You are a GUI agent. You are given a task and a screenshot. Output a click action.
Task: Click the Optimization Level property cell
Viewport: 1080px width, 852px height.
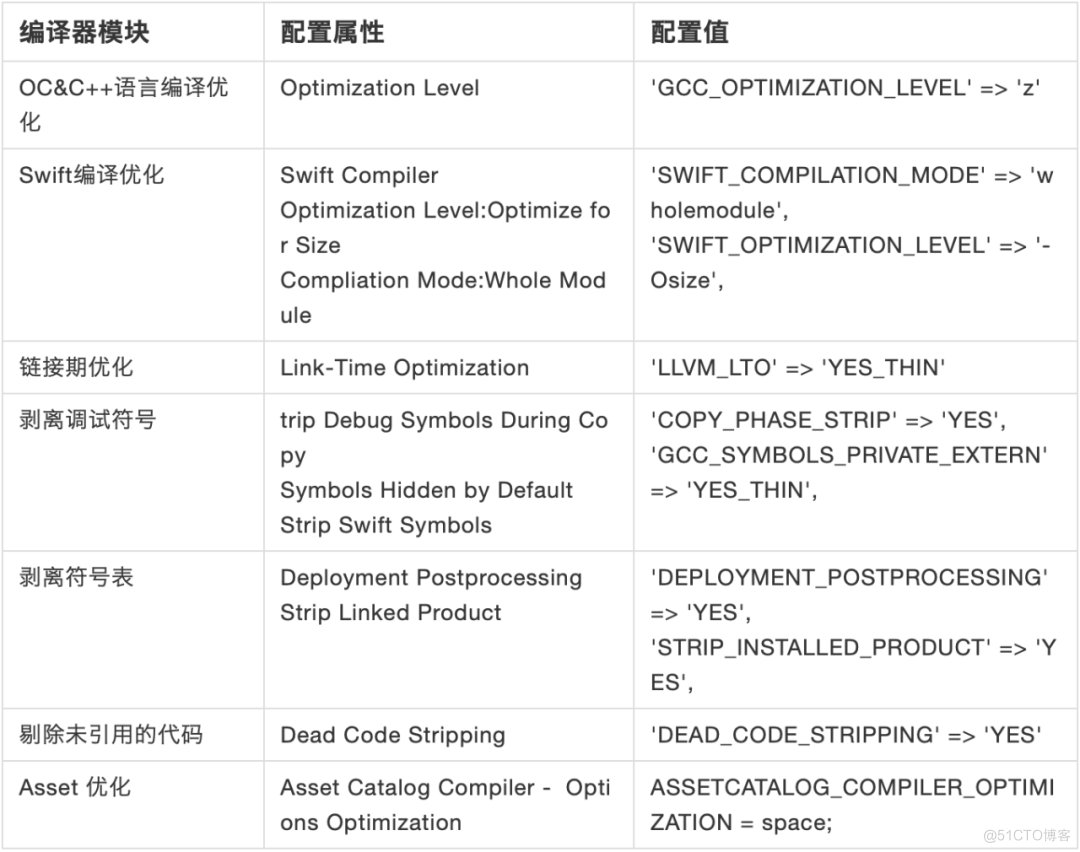point(380,88)
